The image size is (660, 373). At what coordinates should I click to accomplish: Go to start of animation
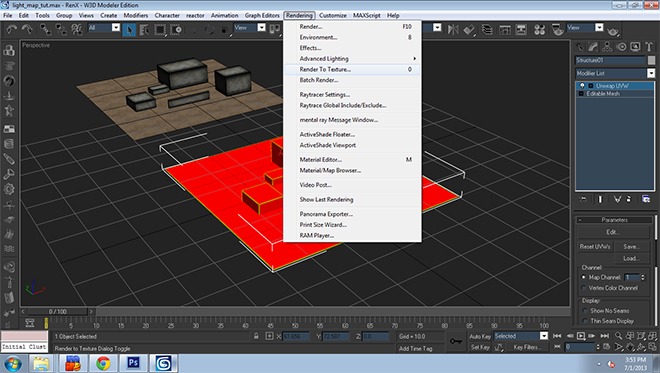[557, 336]
